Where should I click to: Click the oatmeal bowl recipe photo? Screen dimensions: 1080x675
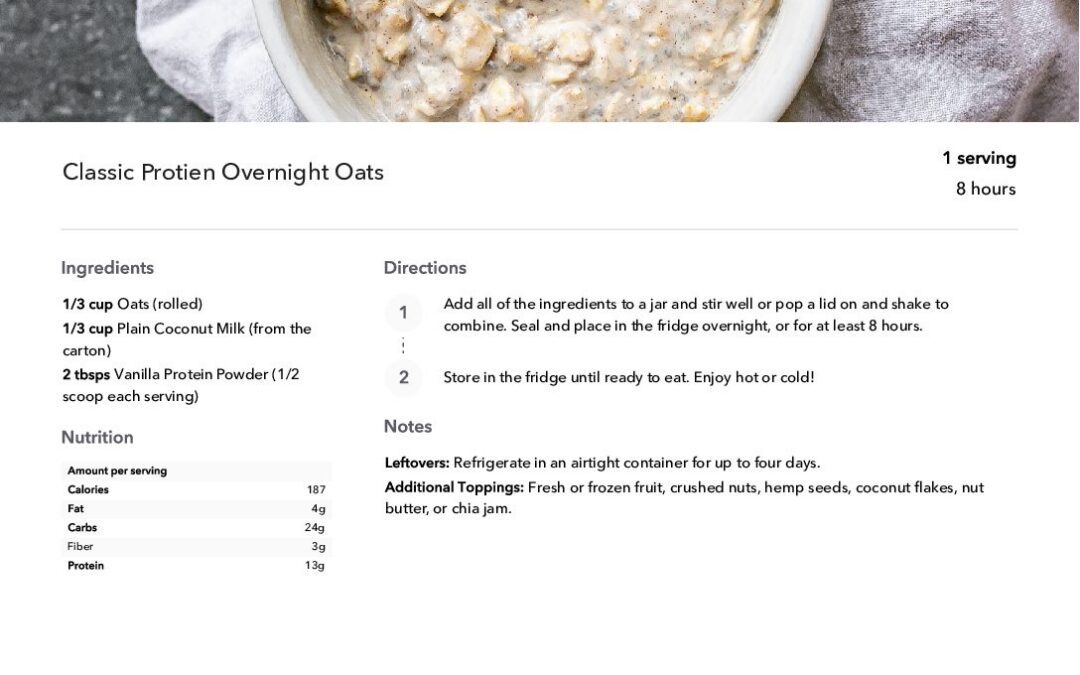(x=540, y=61)
